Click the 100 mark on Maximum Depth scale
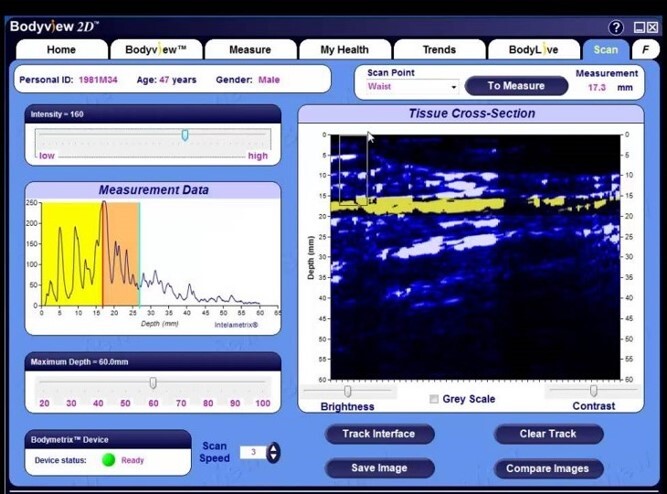667x494 pixels. point(262,403)
